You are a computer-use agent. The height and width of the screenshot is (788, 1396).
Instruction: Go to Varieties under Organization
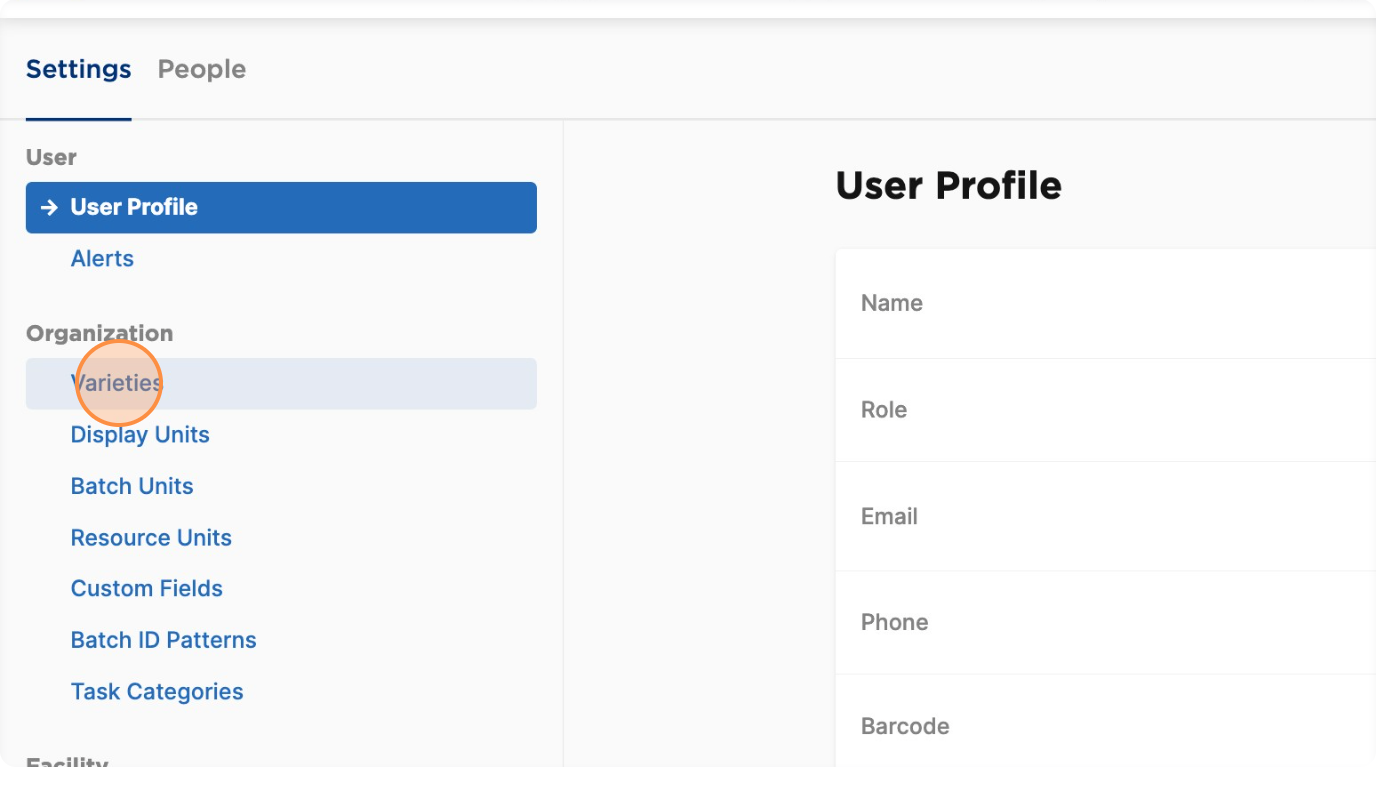pyautogui.click(x=281, y=383)
